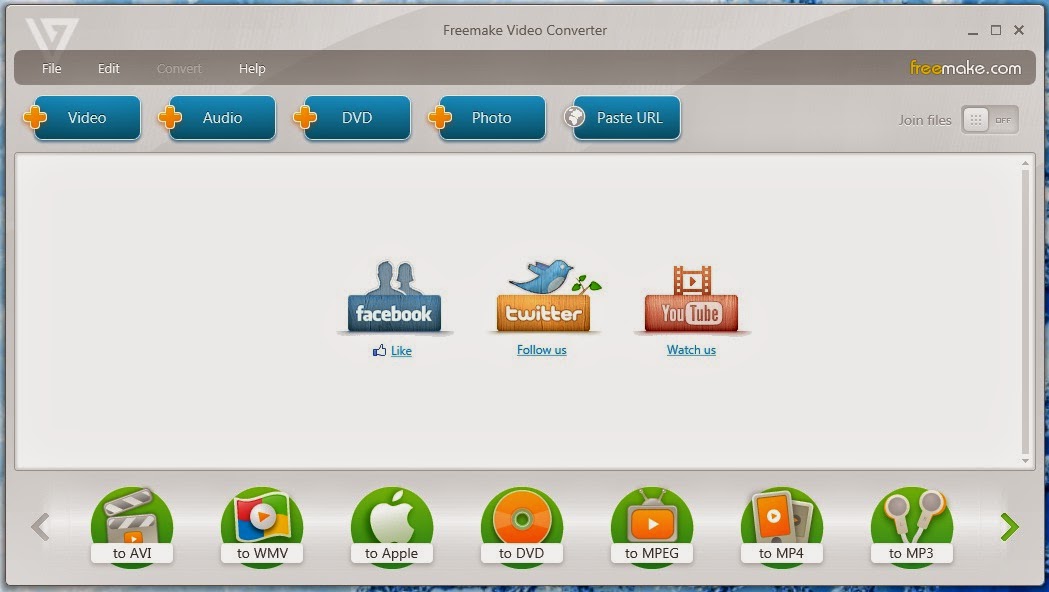Follow us on Twitter via the link
The image size is (1049, 592).
542,350
